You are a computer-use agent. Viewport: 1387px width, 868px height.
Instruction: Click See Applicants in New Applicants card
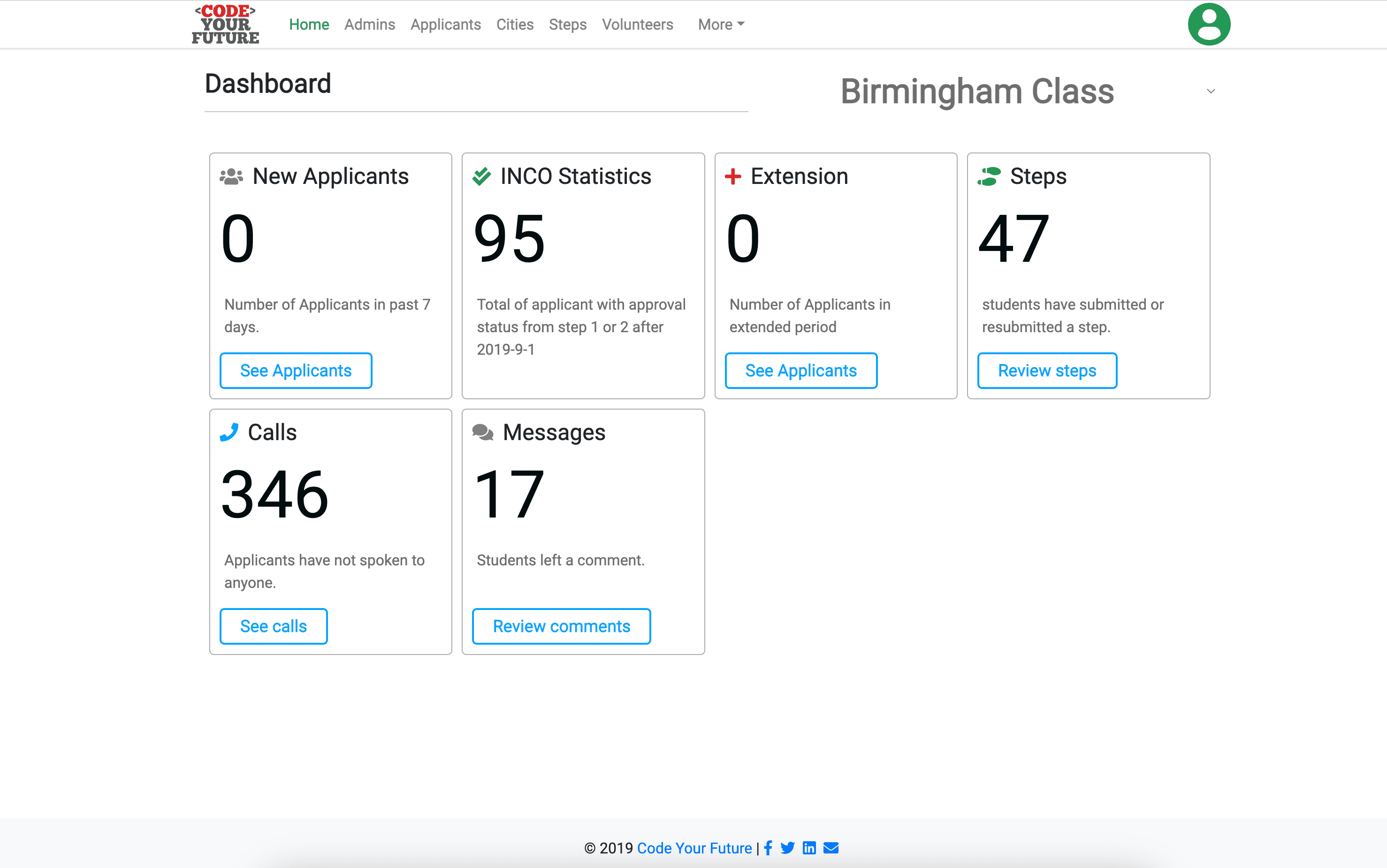tap(296, 370)
